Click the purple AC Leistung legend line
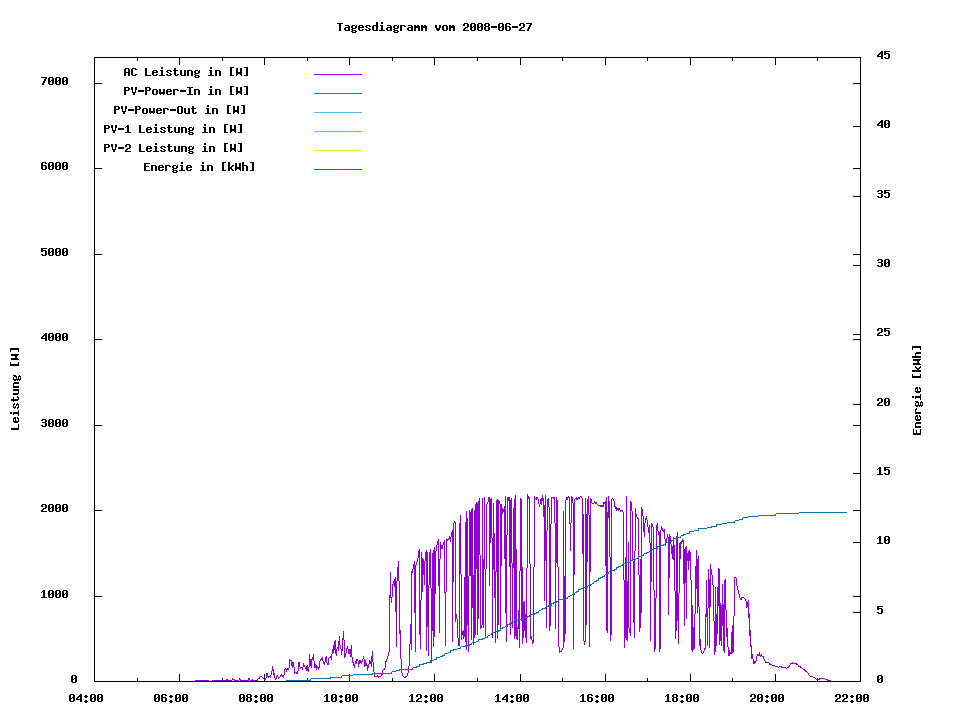 click(337, 74)
